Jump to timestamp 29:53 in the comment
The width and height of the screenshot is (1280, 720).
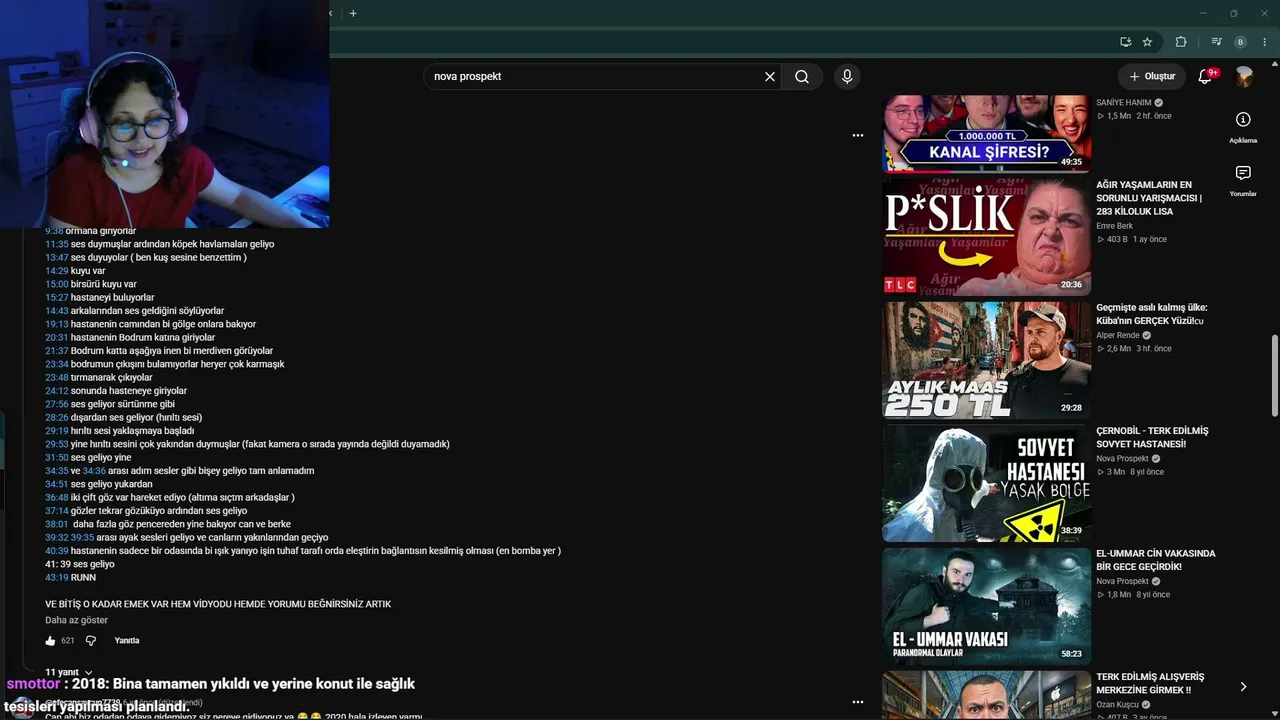click(56, 444)
